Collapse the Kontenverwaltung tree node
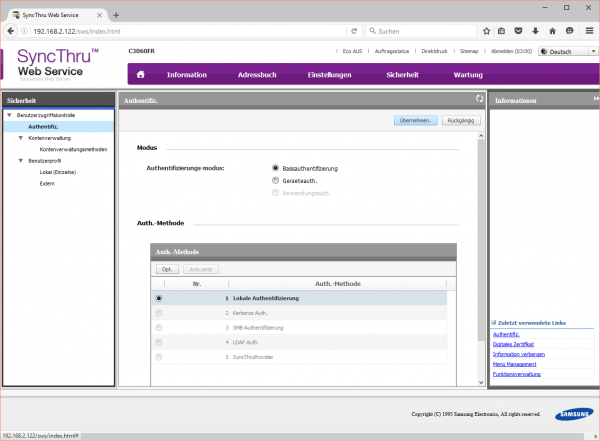600x441 pixels. click(x=20, y=138)
